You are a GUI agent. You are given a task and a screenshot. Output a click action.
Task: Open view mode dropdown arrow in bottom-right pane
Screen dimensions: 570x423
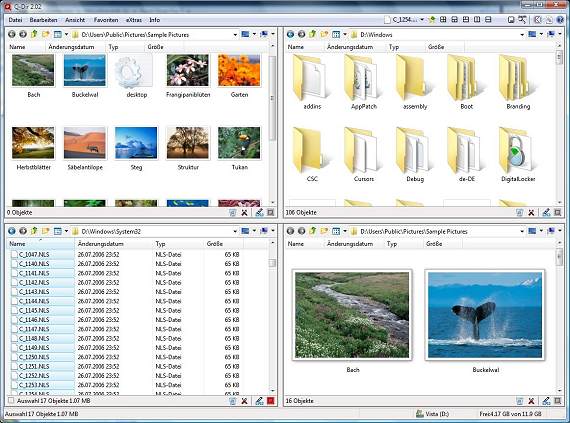pyautogui.click(x=345, y=231)
